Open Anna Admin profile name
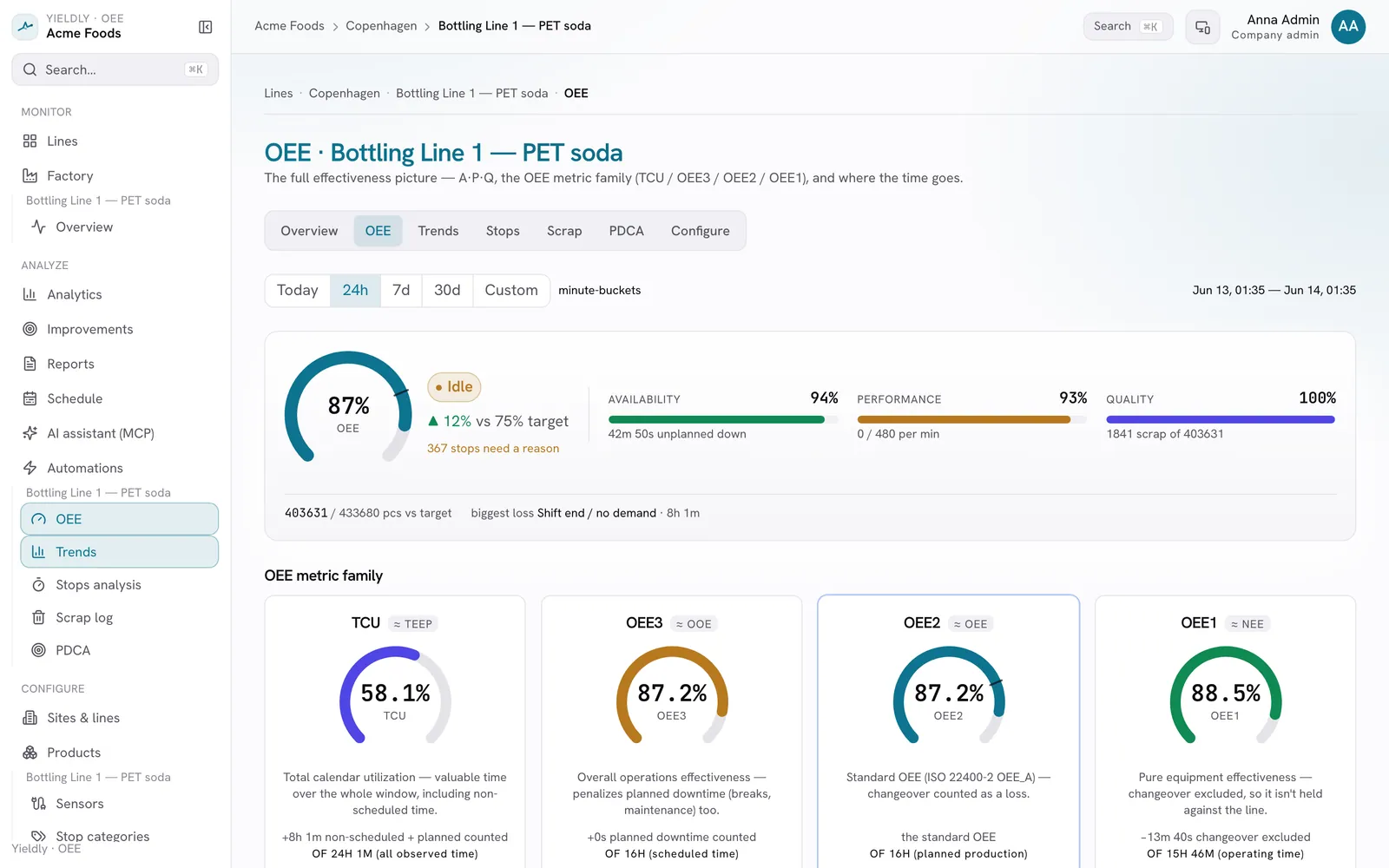 click(1283, 20)
